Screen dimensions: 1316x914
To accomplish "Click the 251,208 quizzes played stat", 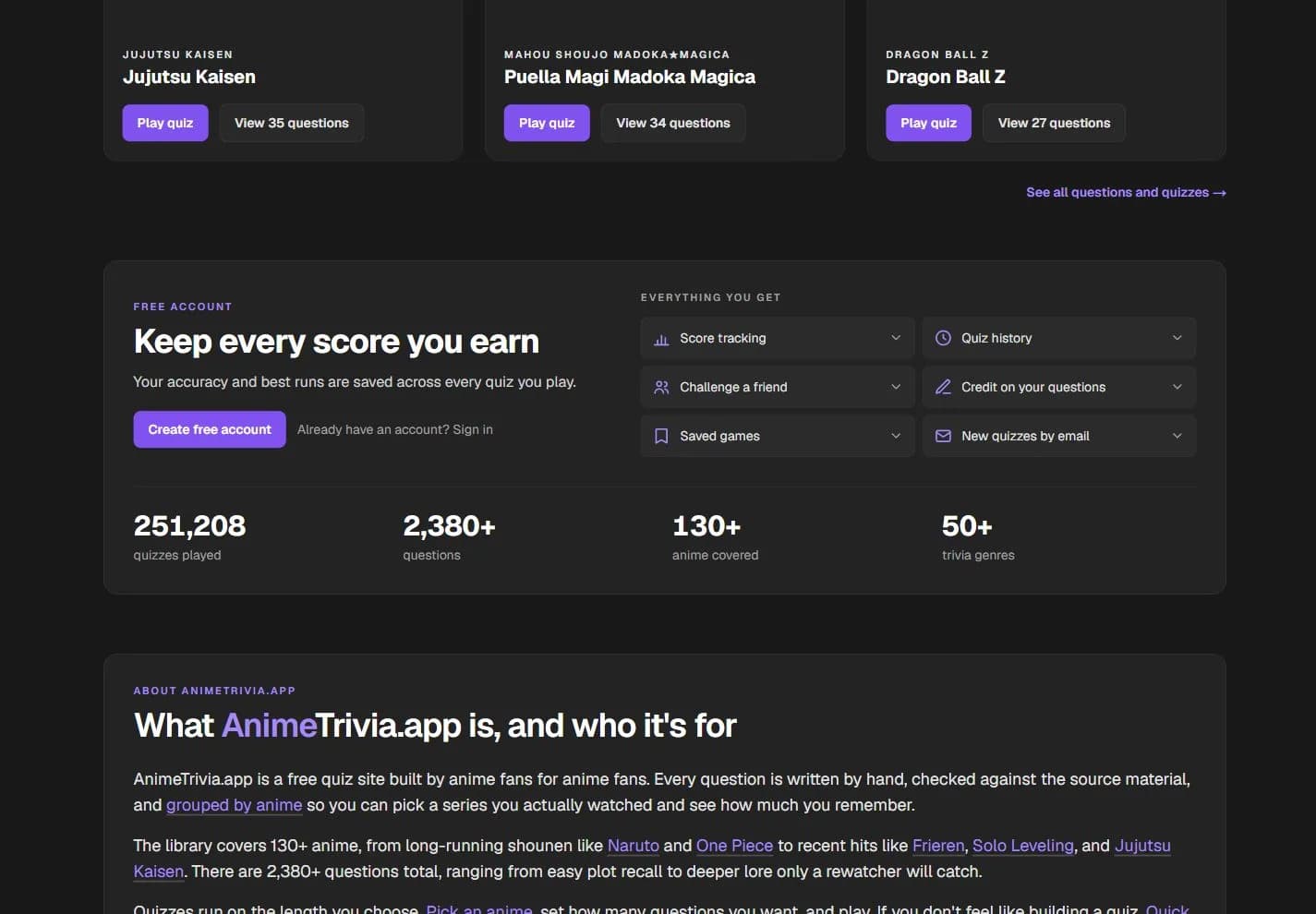I will click(x=190, y=536).
